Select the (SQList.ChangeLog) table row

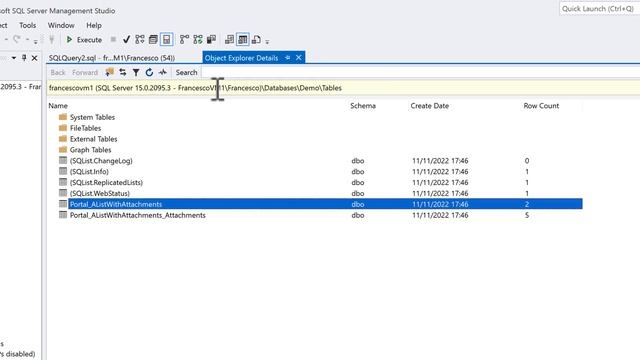coord(320,161)
